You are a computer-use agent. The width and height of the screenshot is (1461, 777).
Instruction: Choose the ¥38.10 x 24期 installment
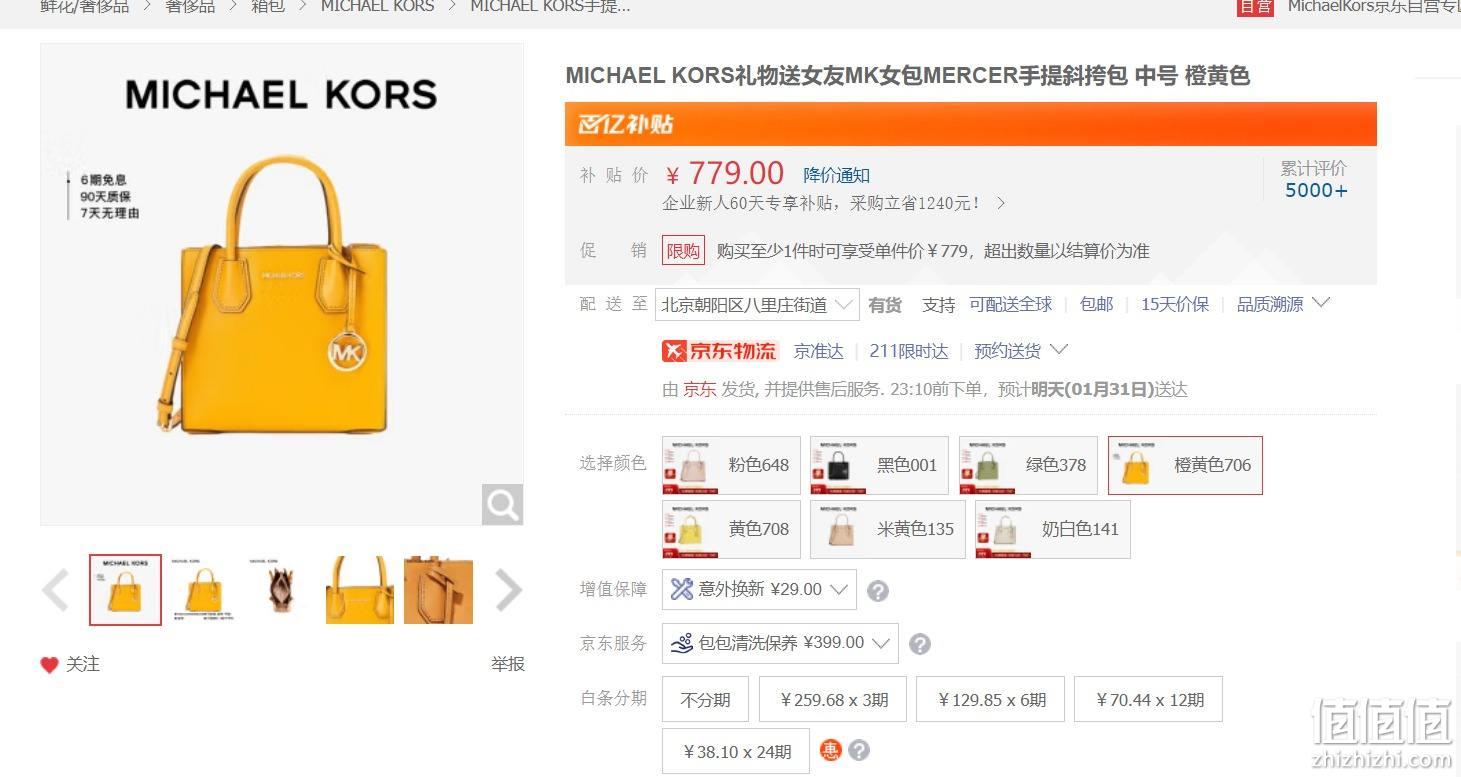tap(736, 751)
